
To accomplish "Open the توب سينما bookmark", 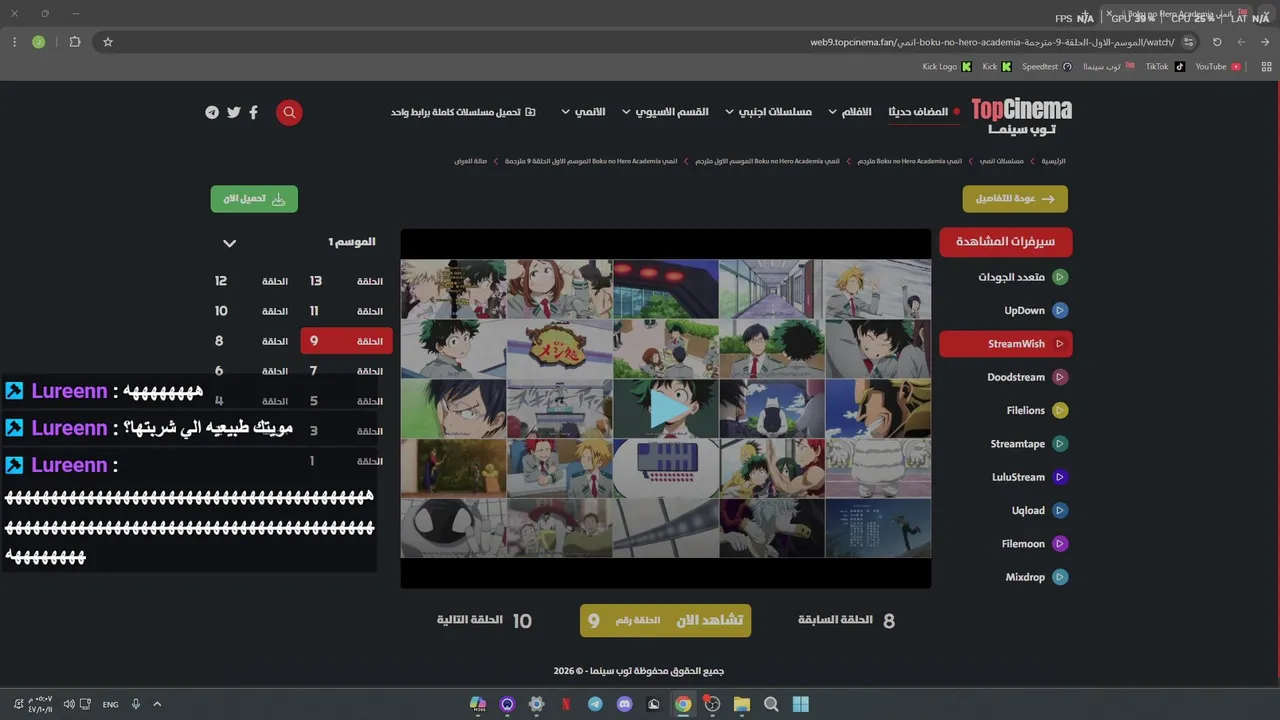I will pyautogui.click(x=1109, y=67).
